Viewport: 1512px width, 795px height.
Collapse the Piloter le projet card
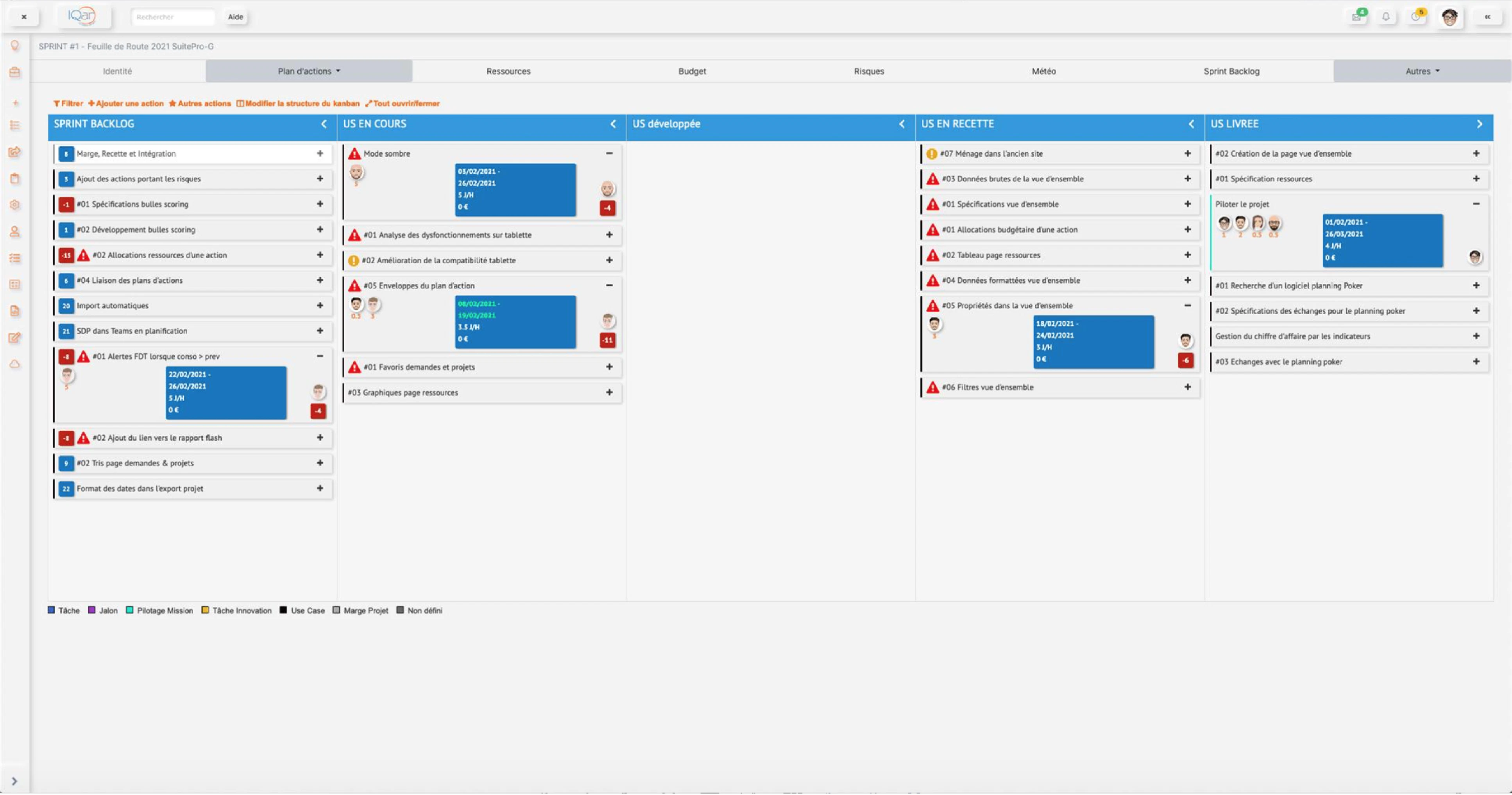click(x=1476, y=204)
